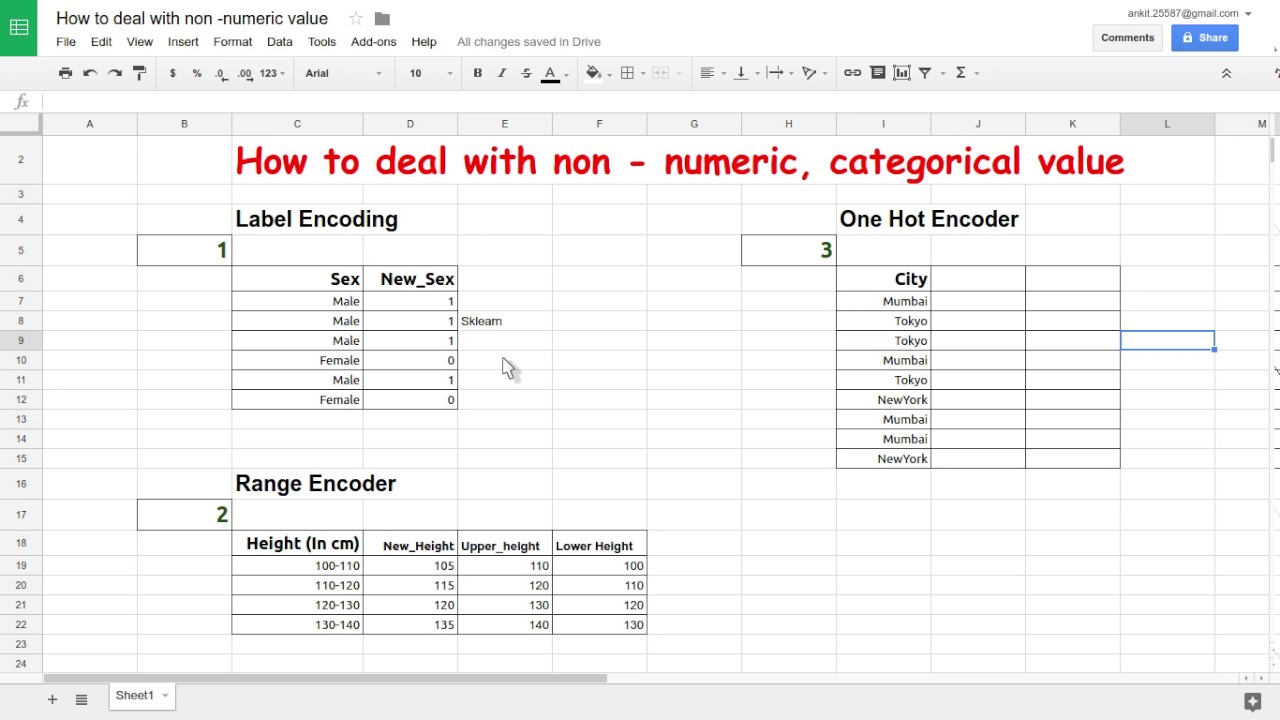Click the 100-110 height cell
The image size is (1280, 720).
pos(297,566)
